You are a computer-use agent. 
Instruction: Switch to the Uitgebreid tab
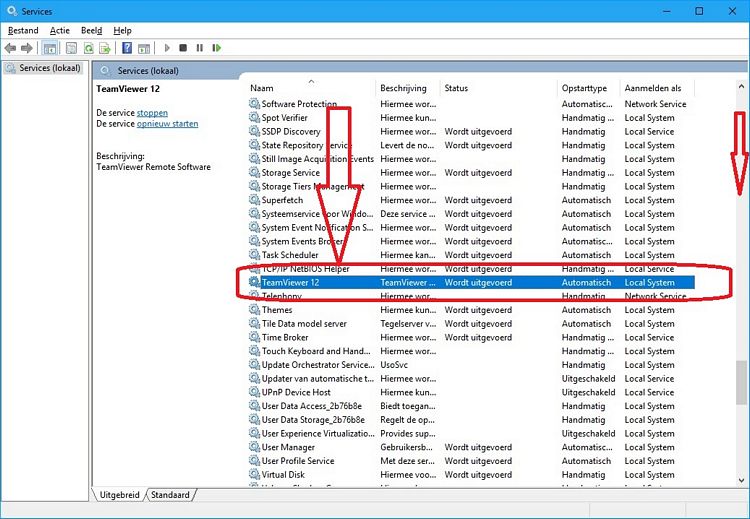tap(119, 495)
